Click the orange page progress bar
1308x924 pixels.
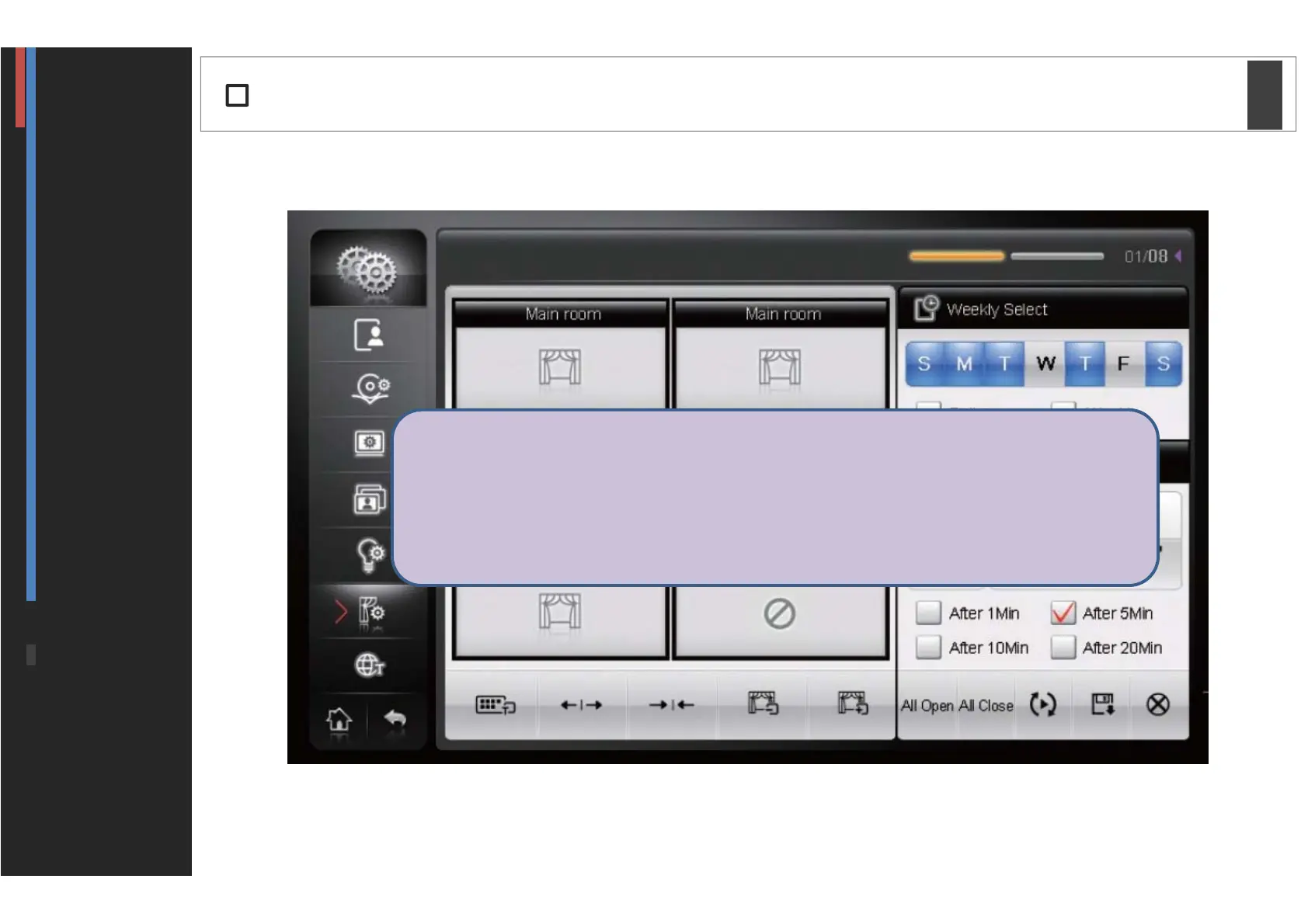click(x=957, y=255)
